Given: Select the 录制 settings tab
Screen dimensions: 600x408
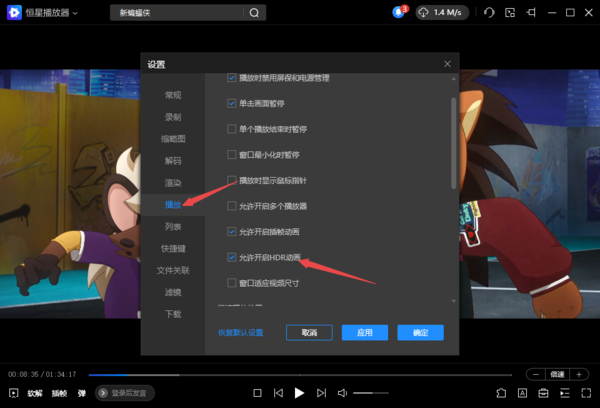Looking at the screenshot, I should pyautogui.click(x=173, y=117).
